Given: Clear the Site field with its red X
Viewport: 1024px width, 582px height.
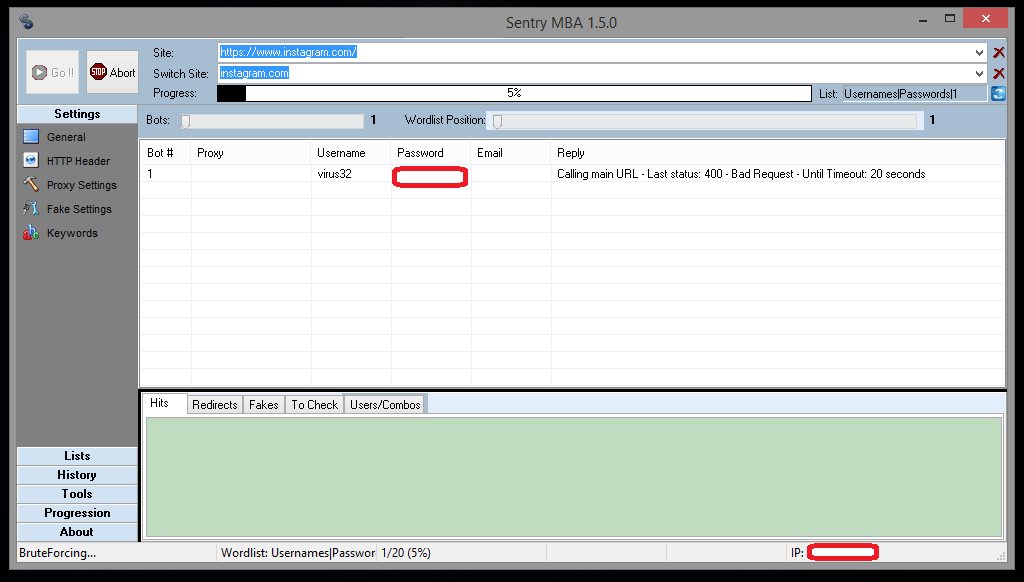Looking at the screenshot, I should 999,52.
